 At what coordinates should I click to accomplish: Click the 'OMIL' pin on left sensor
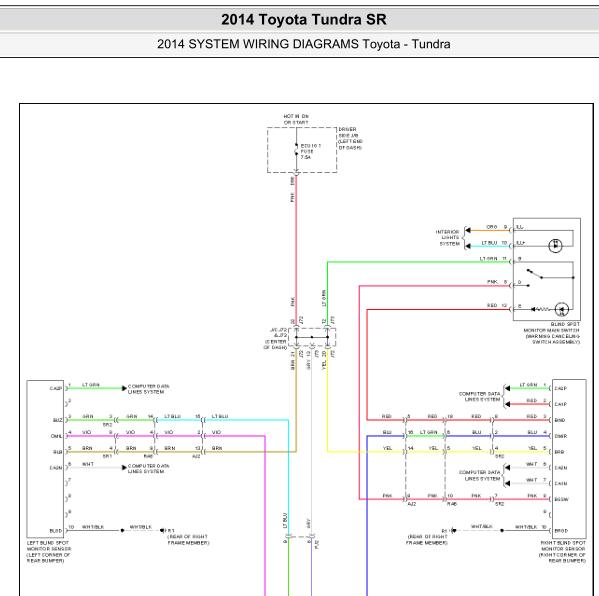click(x=57, y=436)
